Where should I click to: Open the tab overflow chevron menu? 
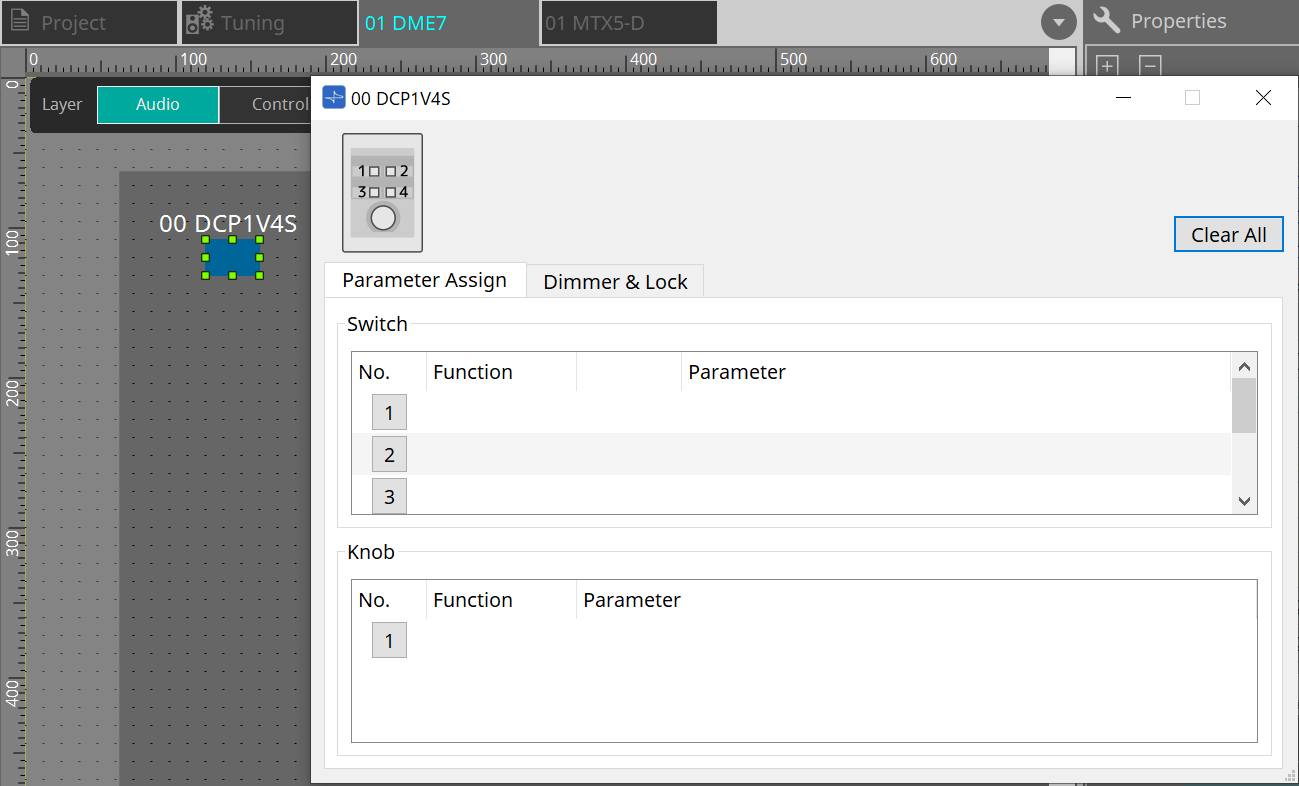pyautogui.click(x=1058, y=21)
